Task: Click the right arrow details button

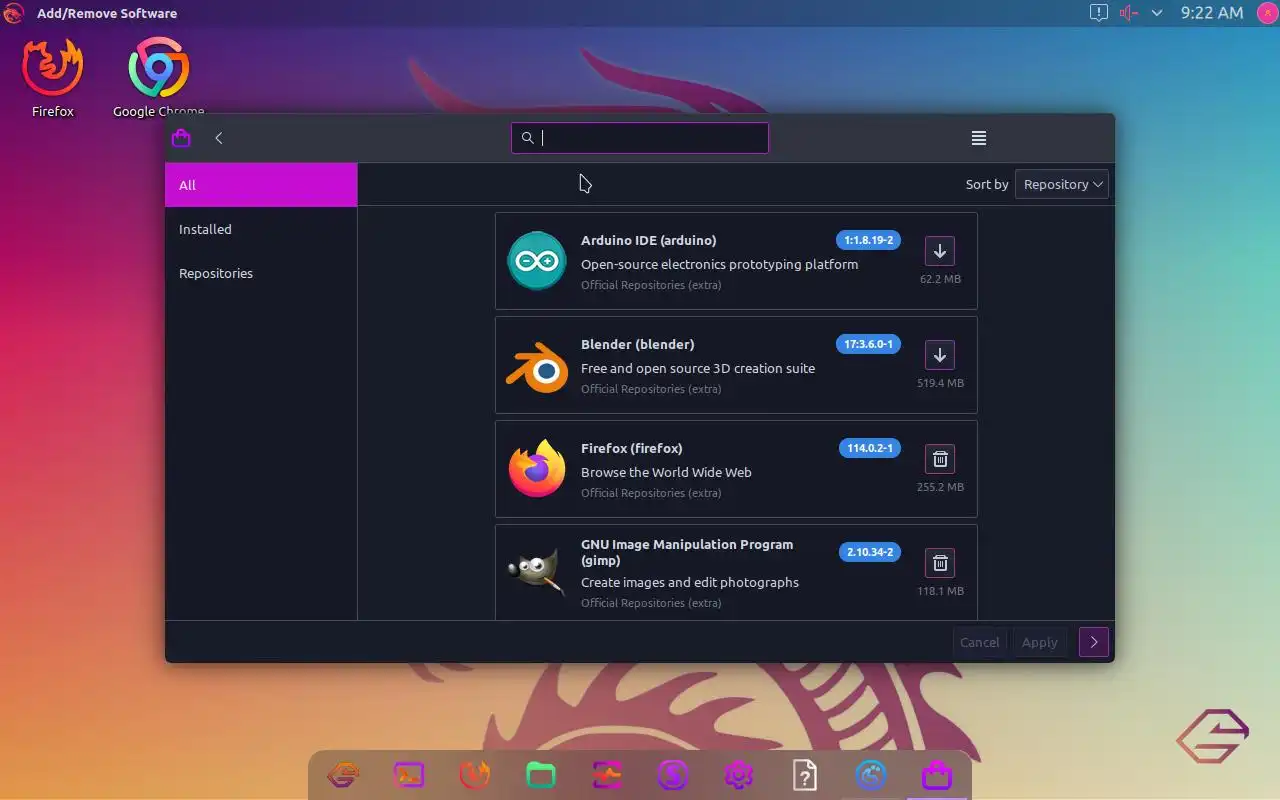Action: pyautogui.click(x=1094, y=642)
